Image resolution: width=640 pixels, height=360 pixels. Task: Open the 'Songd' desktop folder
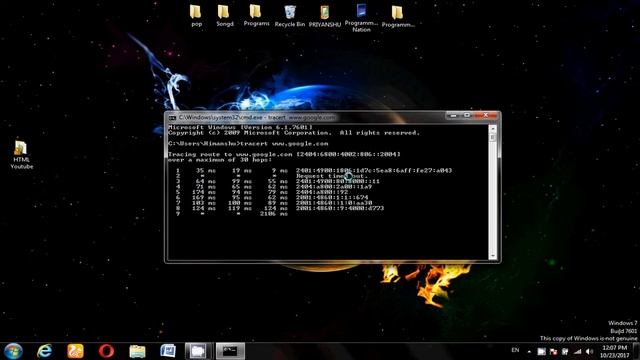tap(224, 16)
